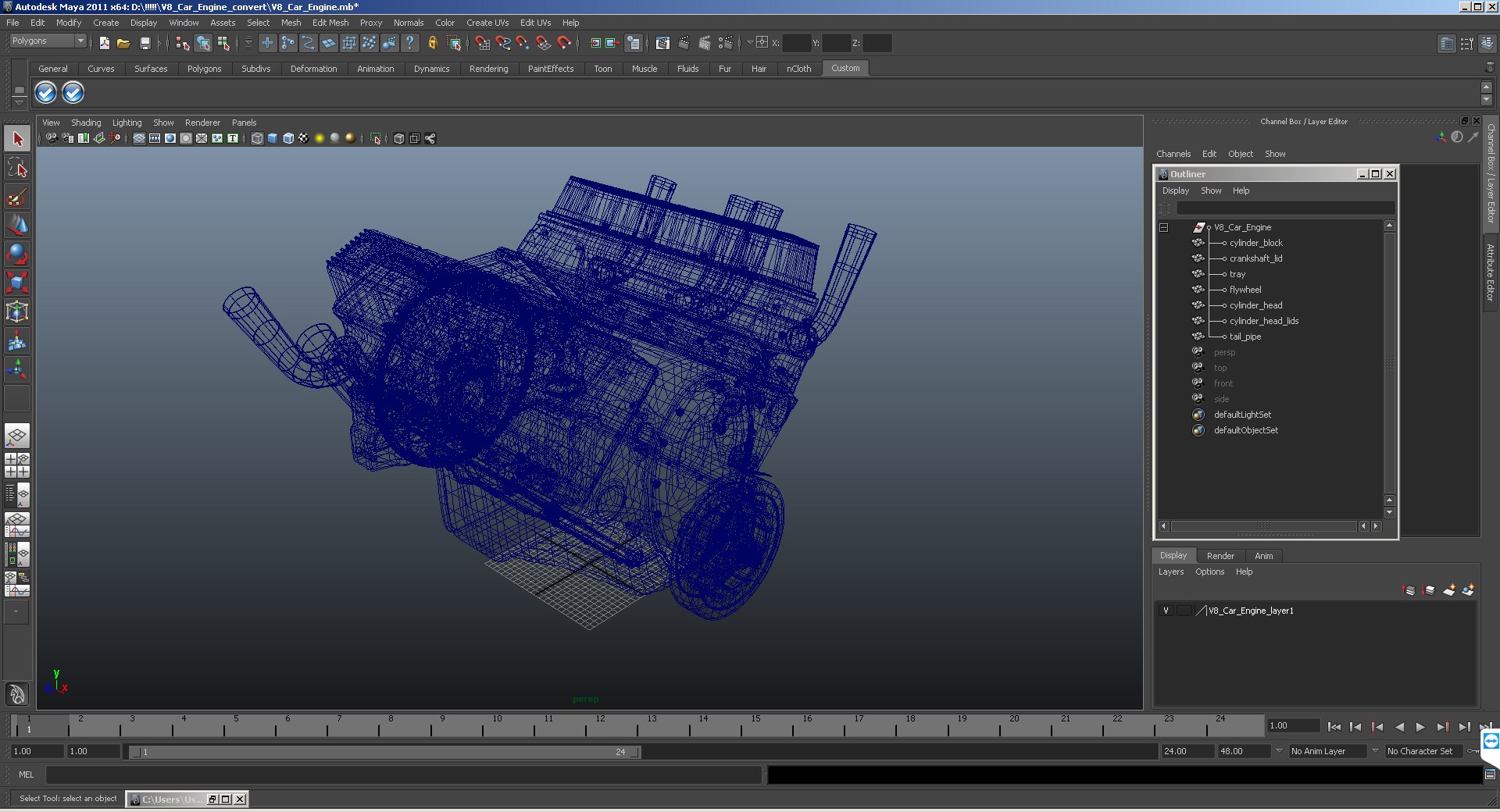Image resolution: width=1500 pixels, height=812 pixels.
Task: Click the Outliner horizontal scrollbar
Action: click(1264, 526)
